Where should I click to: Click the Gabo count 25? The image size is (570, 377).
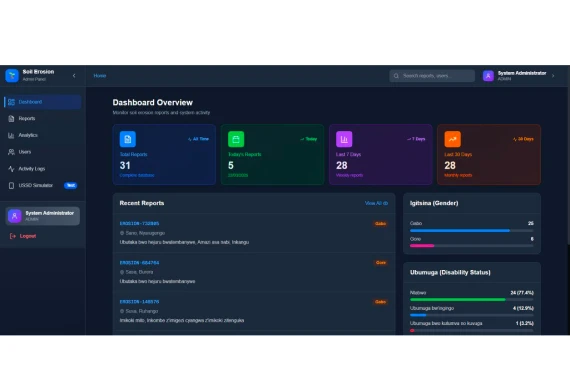(x=530, y=223)
